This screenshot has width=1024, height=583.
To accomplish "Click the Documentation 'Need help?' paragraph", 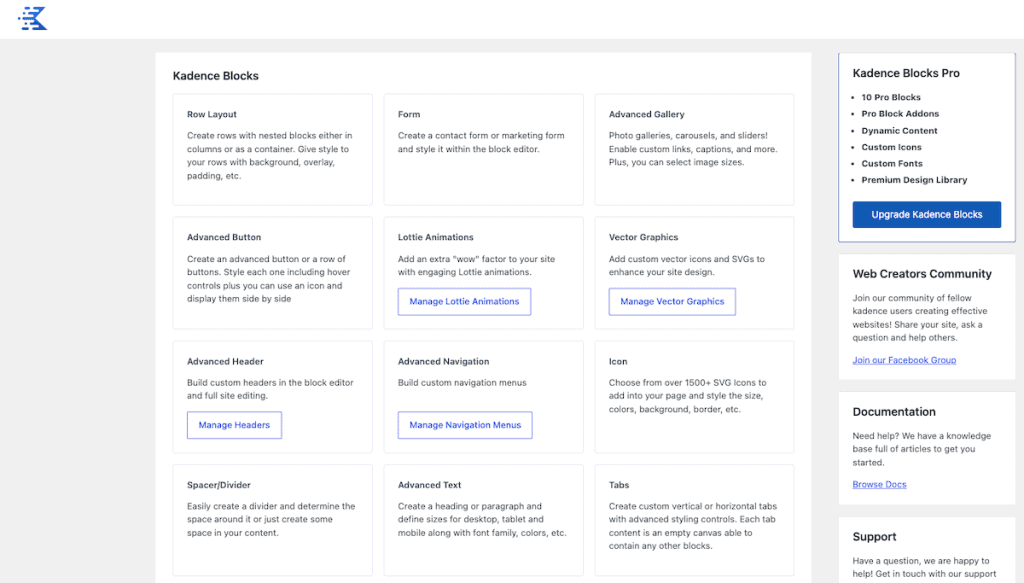I will (921, 449).
